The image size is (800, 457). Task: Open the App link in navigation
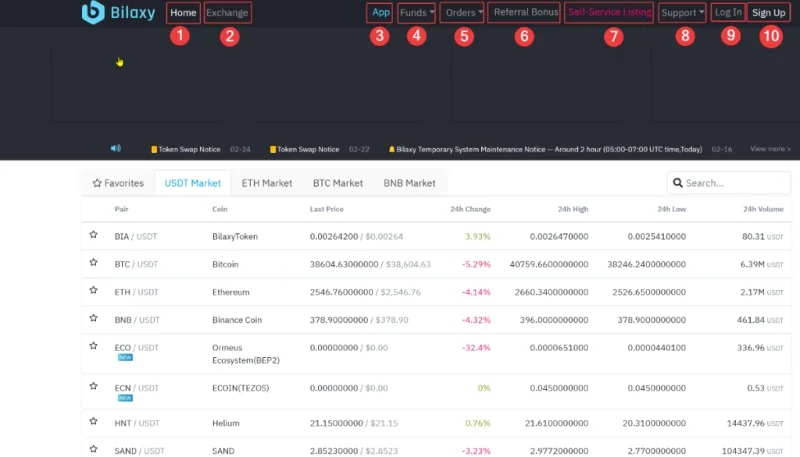tap(381, 12)
